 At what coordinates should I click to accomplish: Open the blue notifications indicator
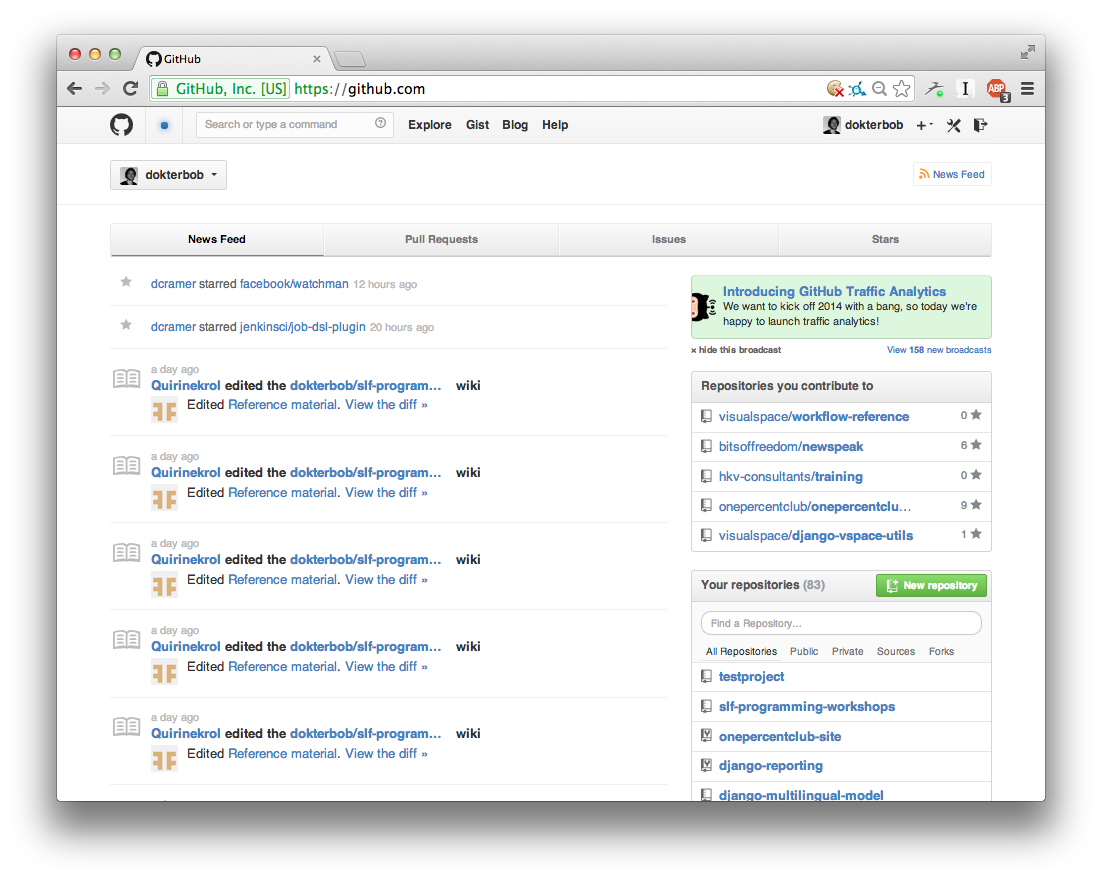point(164,126)
